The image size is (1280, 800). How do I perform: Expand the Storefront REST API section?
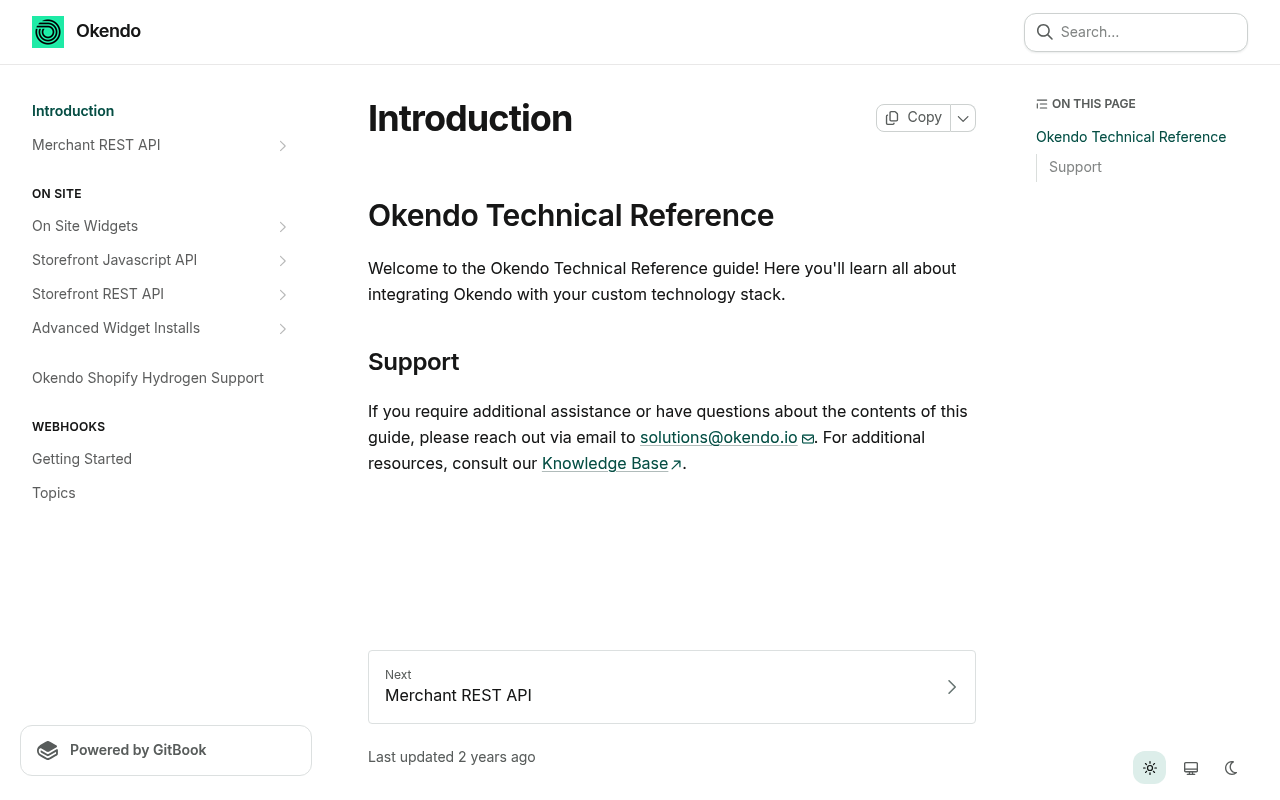(283, 295)
